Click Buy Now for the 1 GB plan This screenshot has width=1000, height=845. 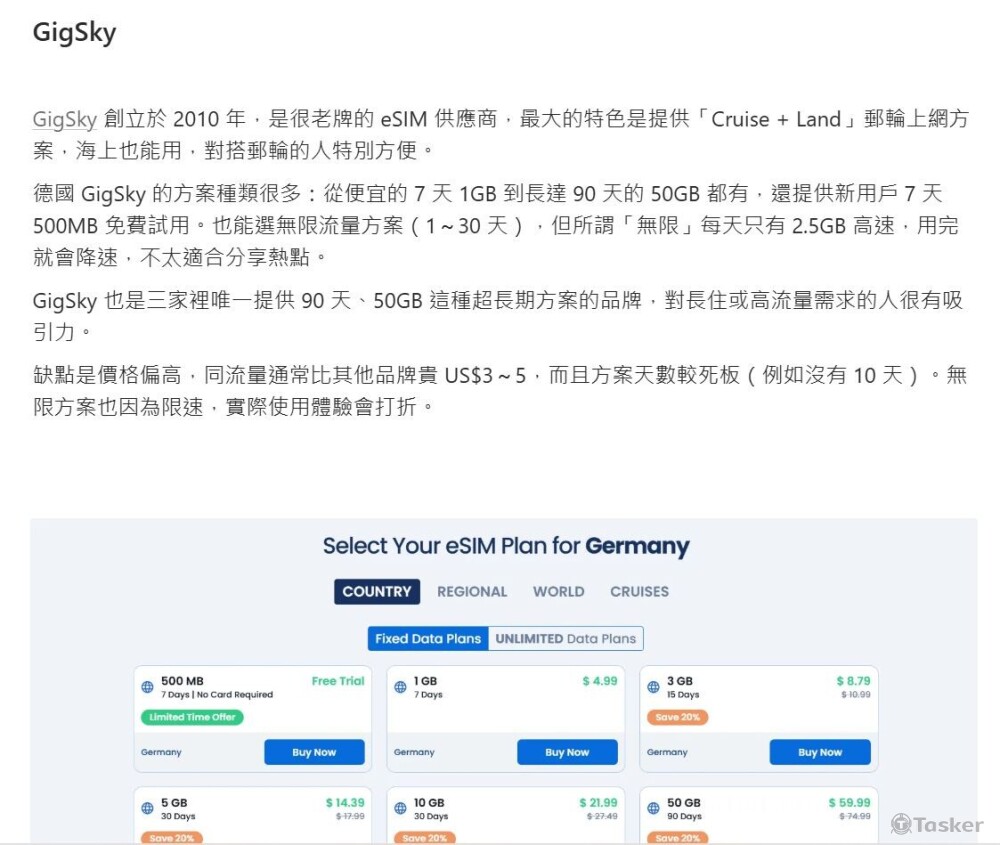pos(567,752)
